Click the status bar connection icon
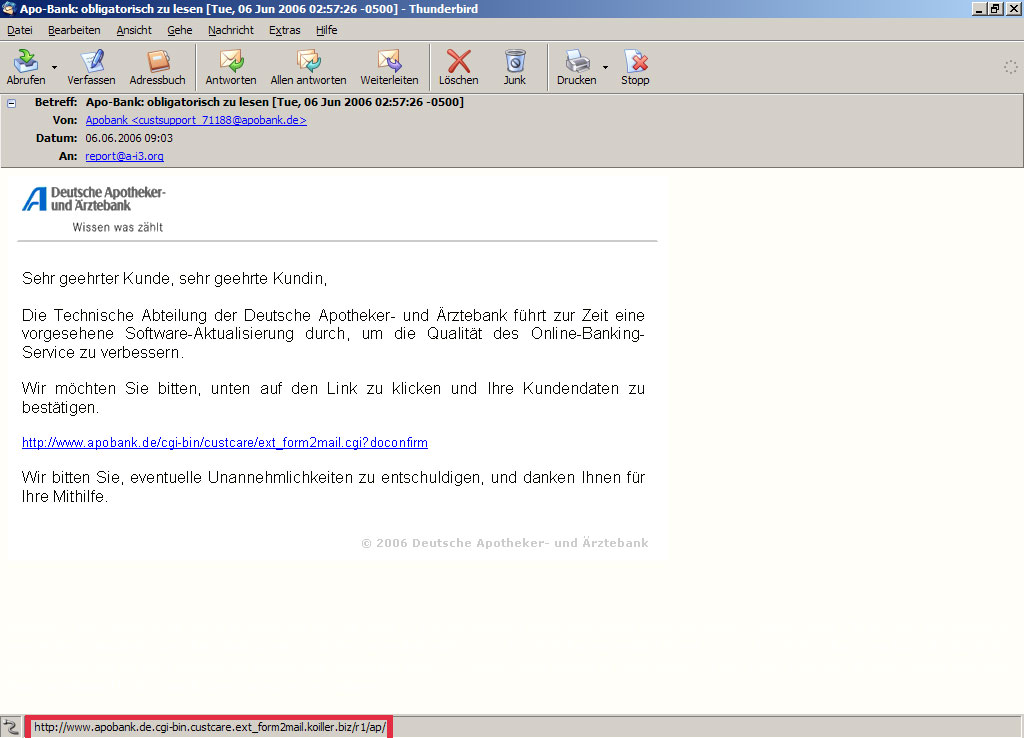The width and height of the screenshot is (1024, 738). coord(11,727)
